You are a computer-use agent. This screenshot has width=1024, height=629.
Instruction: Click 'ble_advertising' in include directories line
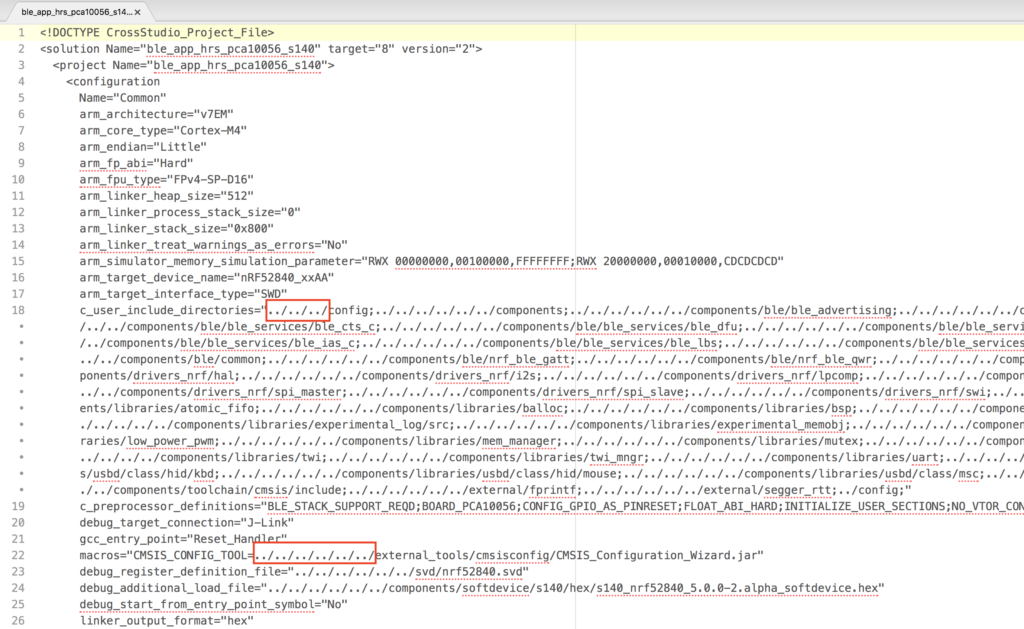[842, 310]
